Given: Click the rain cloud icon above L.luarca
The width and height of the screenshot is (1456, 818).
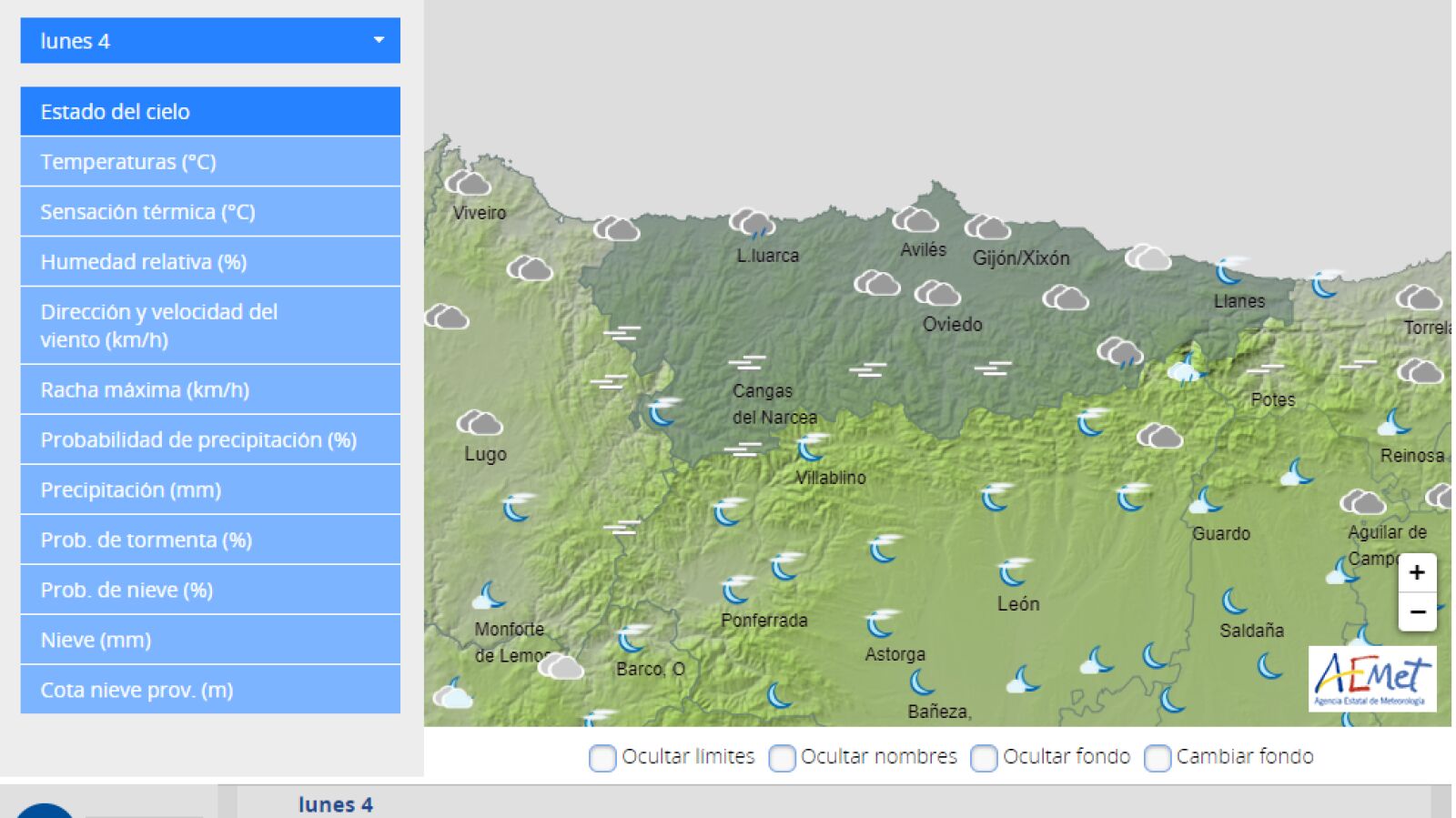Looking at the screenshot, I should pyautogui.click(x=752, y=222).
